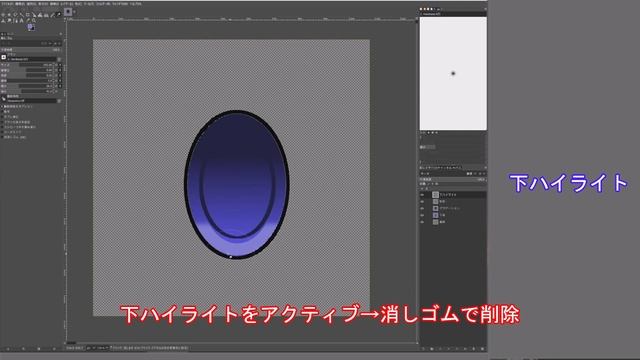Select the highlighted Eraser tool
The height and width of the screenshot is (360, 640).
[59, 14]
